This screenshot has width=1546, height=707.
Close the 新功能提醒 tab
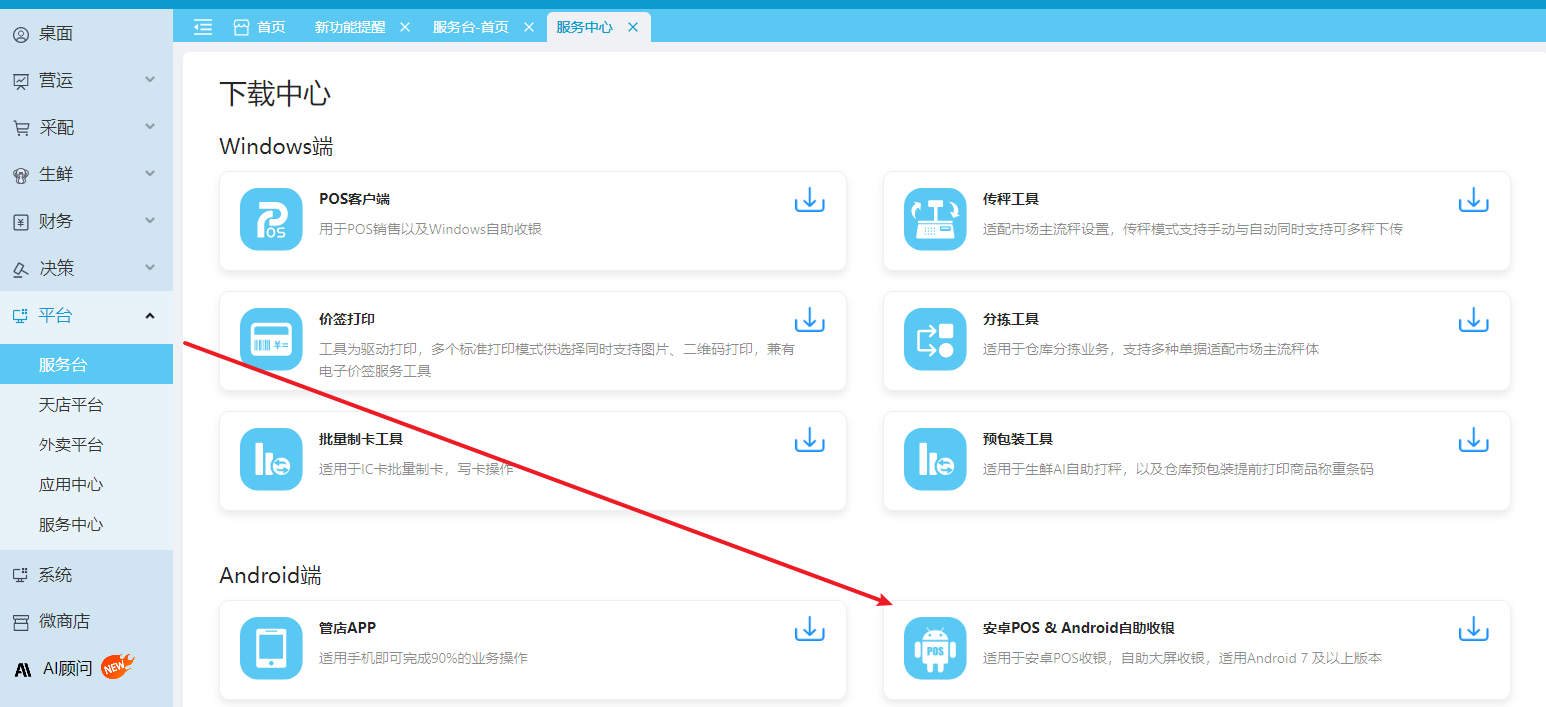pos(405,27)
